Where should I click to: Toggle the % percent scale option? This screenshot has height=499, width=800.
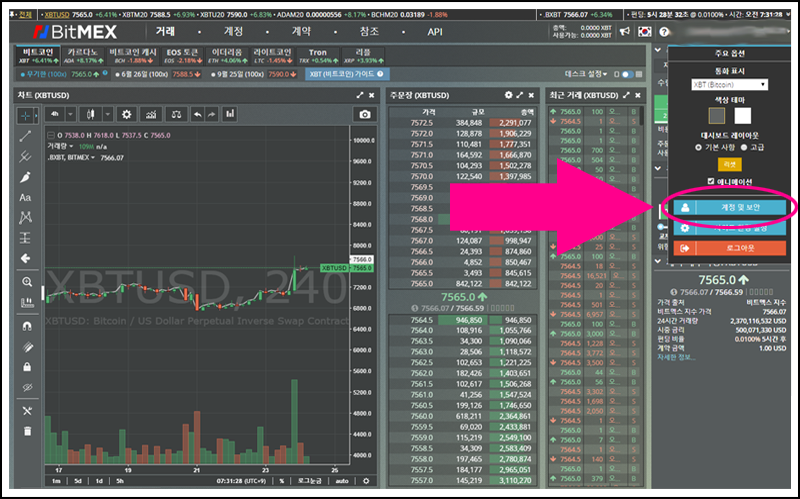coord(282,481)
